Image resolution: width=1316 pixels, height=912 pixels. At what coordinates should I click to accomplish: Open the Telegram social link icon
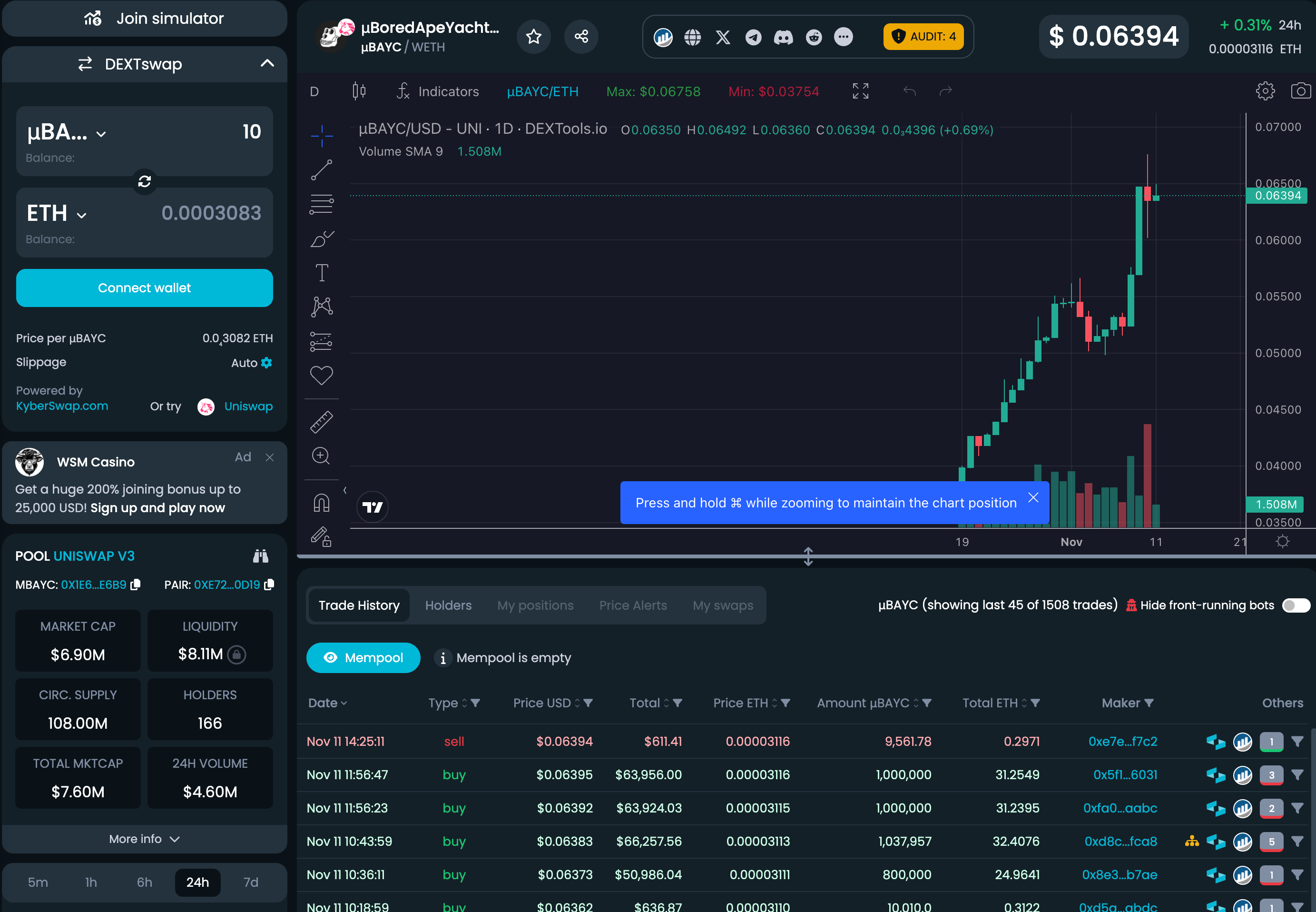pyautogui.click(x=753, y=37)
